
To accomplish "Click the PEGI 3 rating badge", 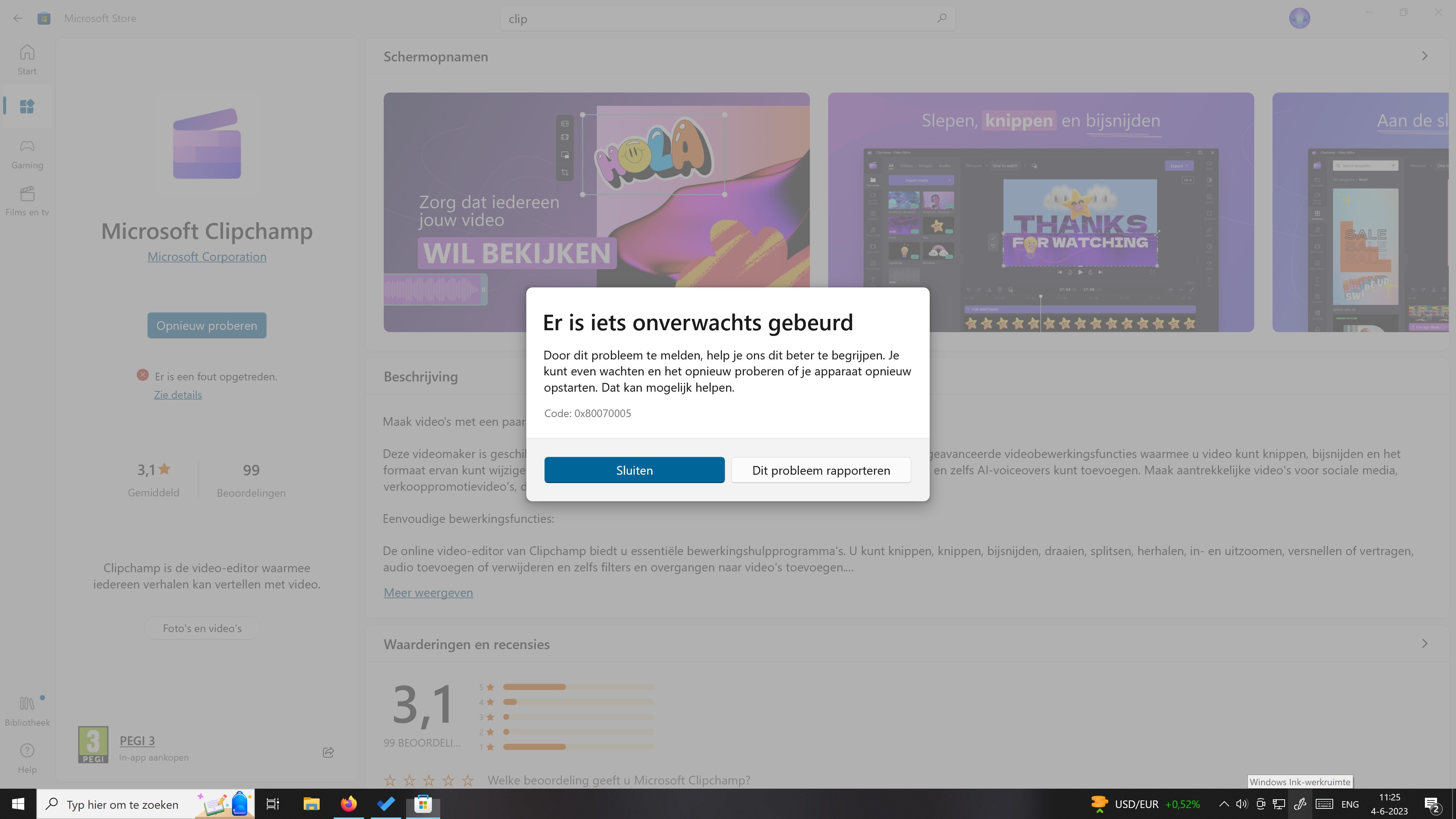I will point(93,744).
